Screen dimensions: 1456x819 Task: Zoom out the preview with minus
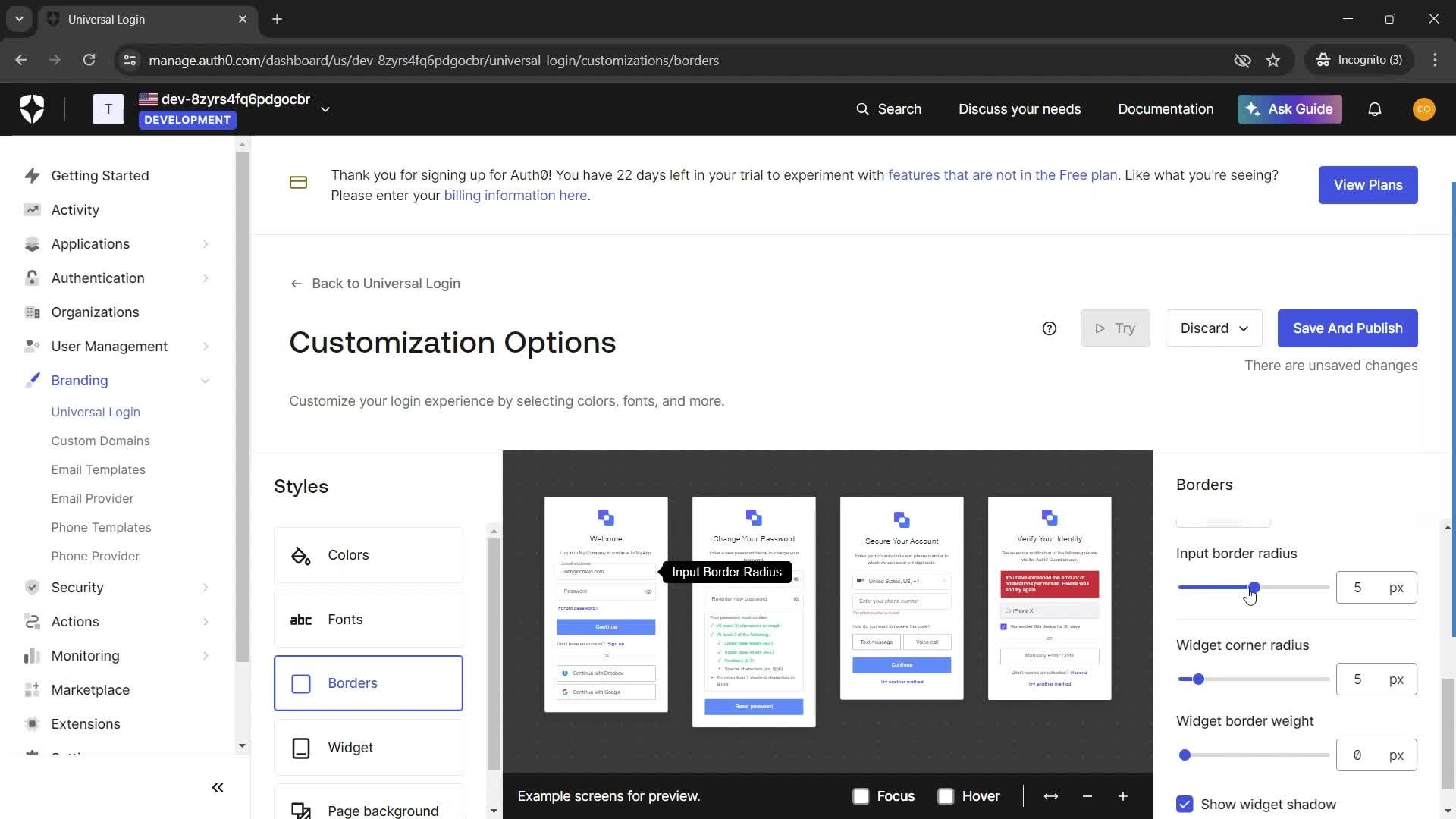click(1087, 796)
